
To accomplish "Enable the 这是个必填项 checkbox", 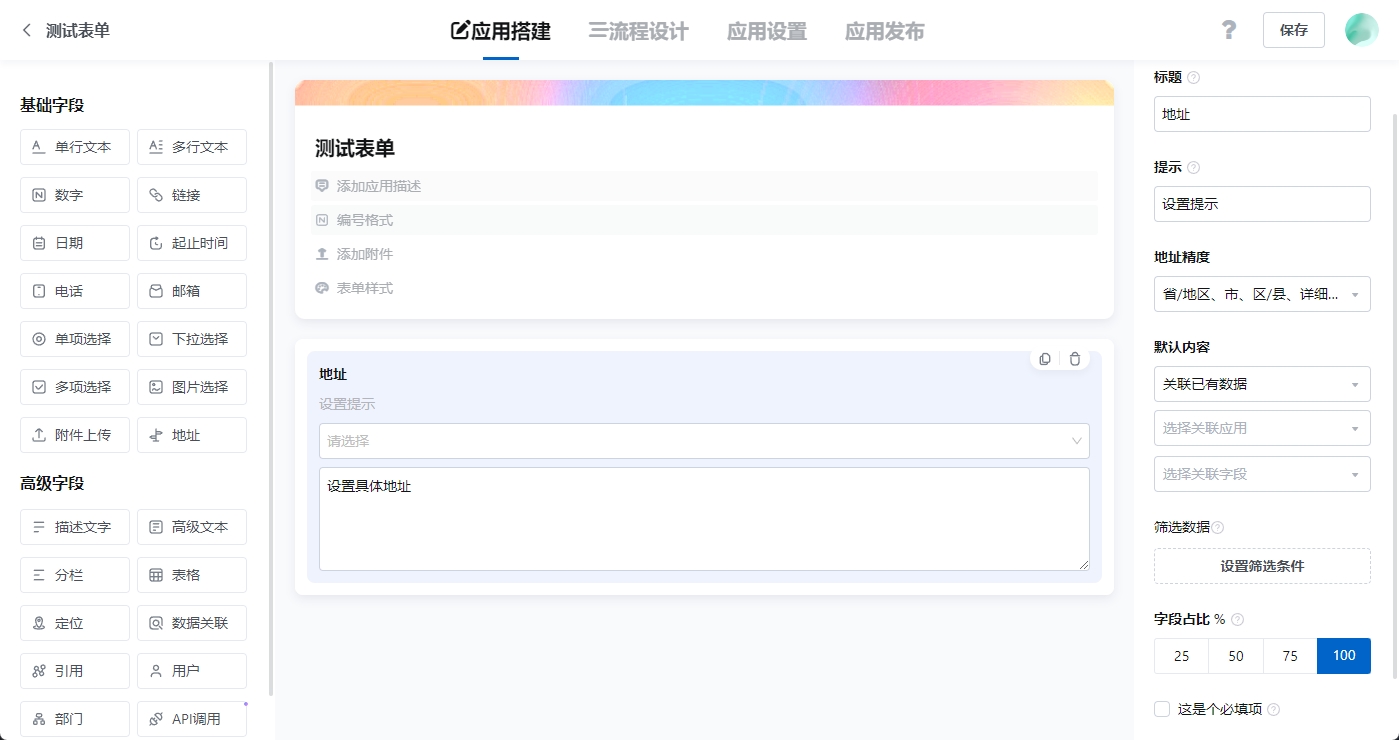I will point(1161,708).
